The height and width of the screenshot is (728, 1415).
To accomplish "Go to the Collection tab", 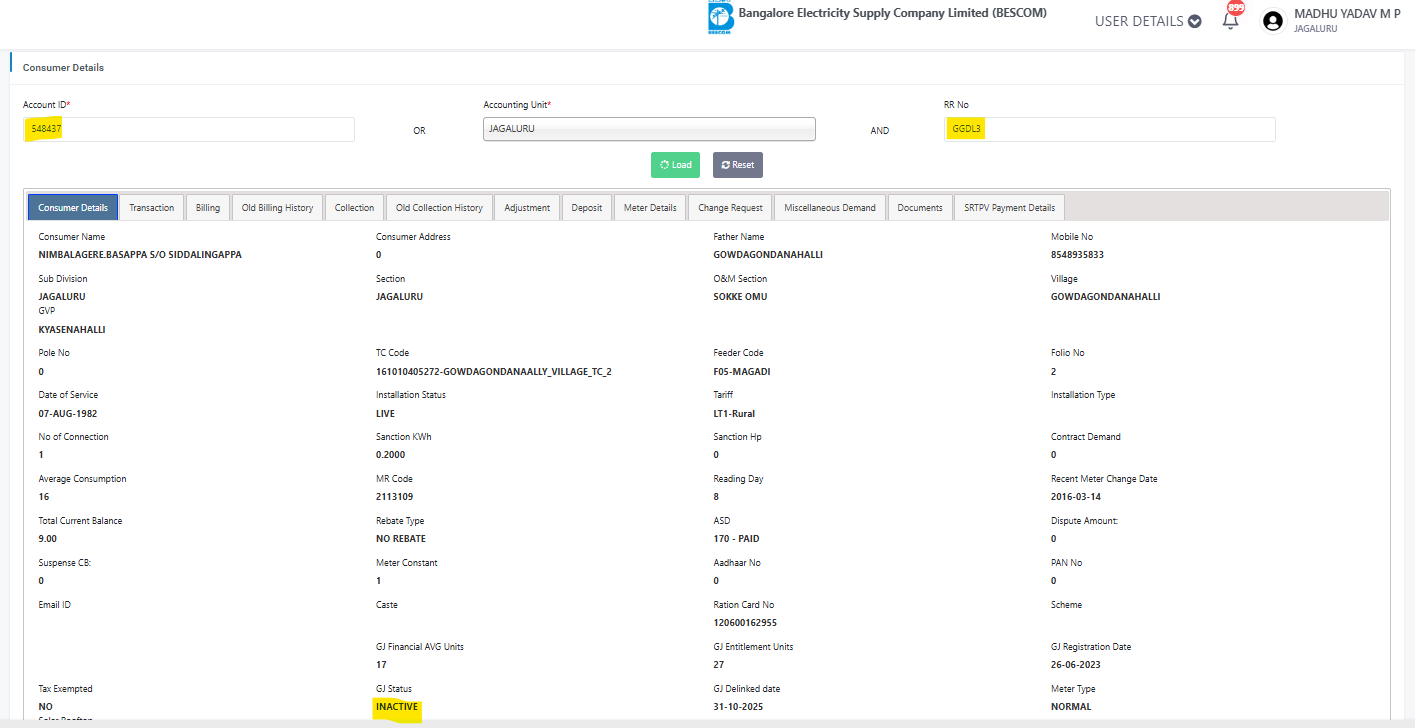I will tap(354, 208).
